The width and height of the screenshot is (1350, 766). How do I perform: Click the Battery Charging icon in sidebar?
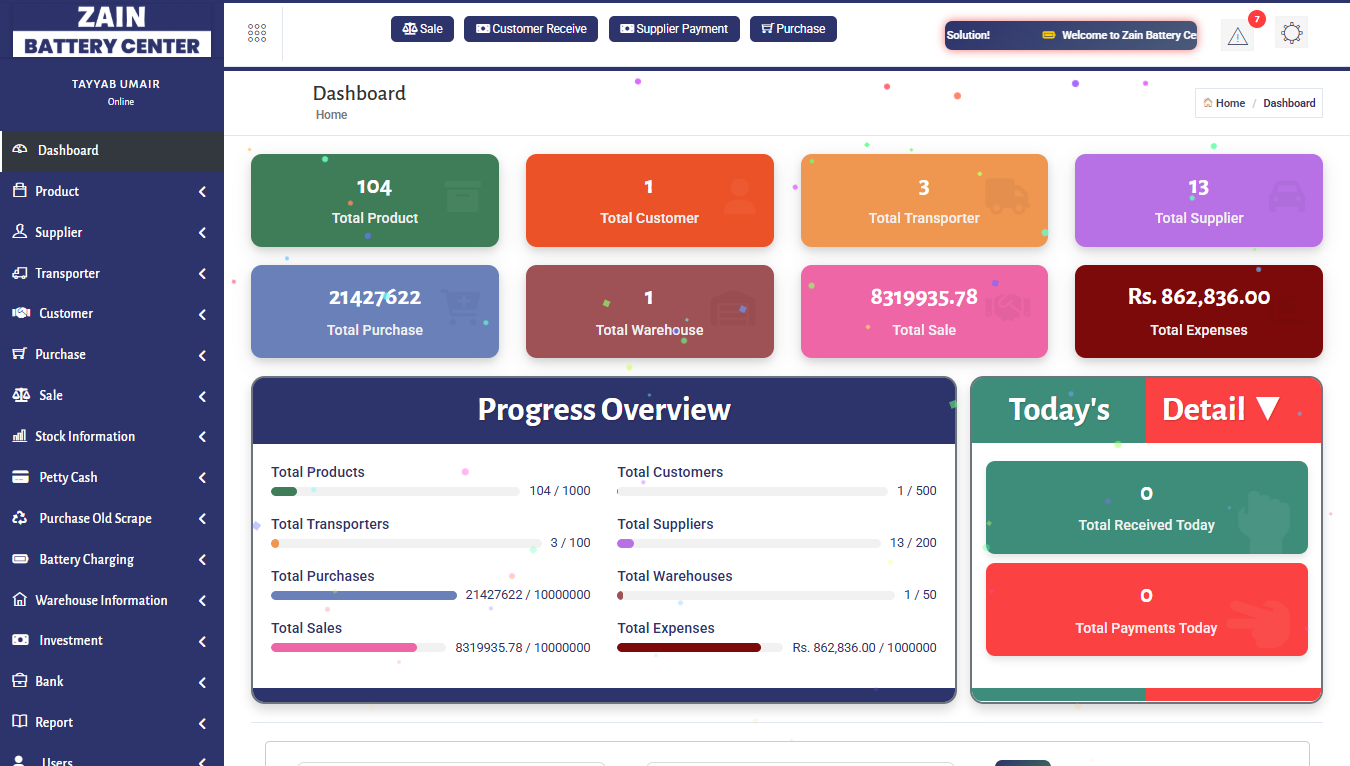coord(20,559)
